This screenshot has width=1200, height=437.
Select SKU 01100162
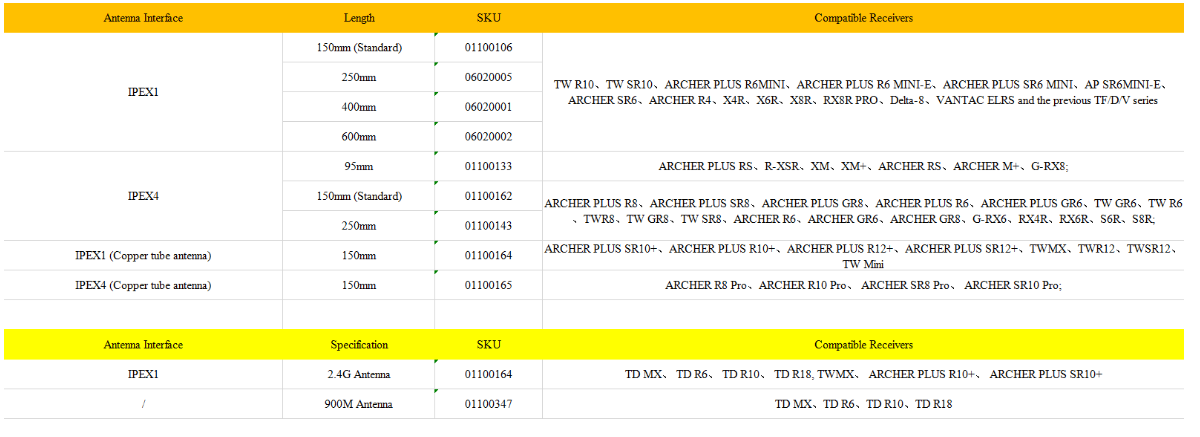[x=489, y=196]
